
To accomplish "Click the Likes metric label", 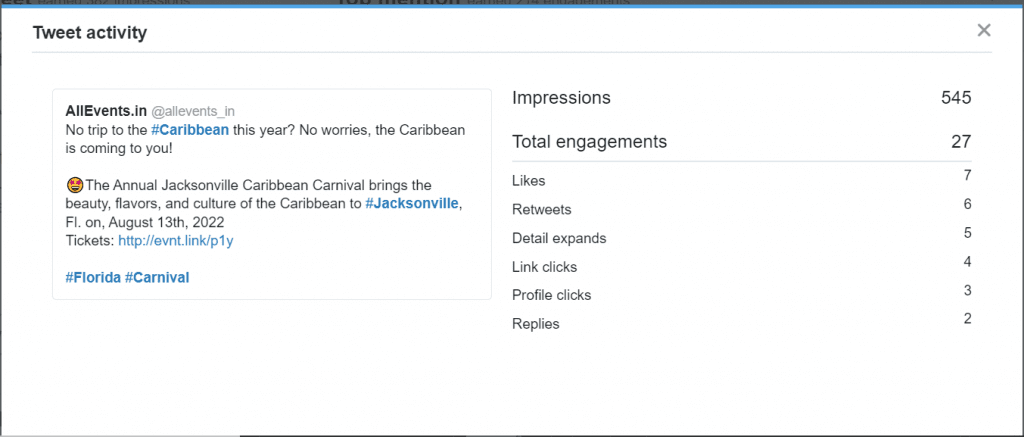I will [x=528, y=181].
